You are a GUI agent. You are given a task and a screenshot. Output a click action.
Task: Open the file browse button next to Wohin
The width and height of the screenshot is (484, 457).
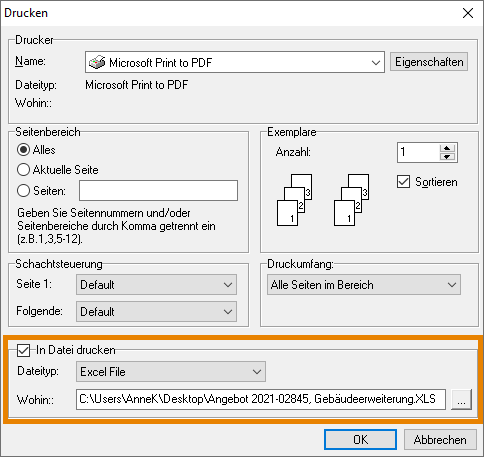(x=461, y=399)
